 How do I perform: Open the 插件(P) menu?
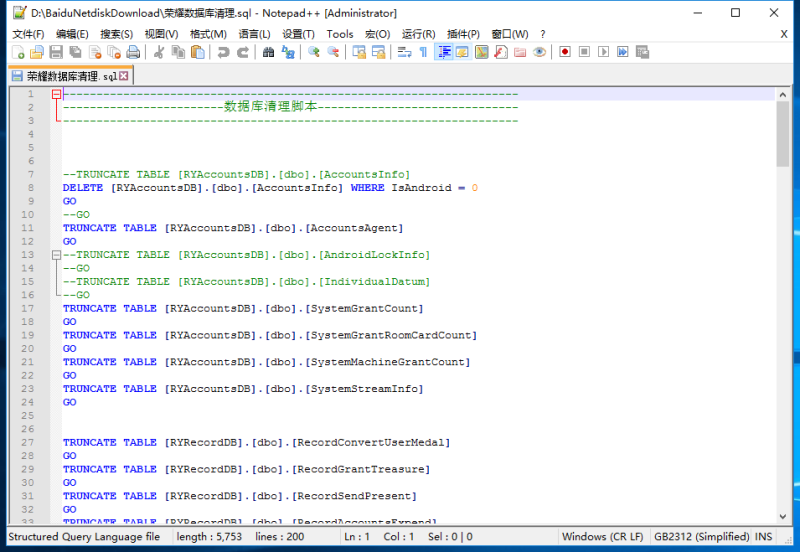point(463,34)
